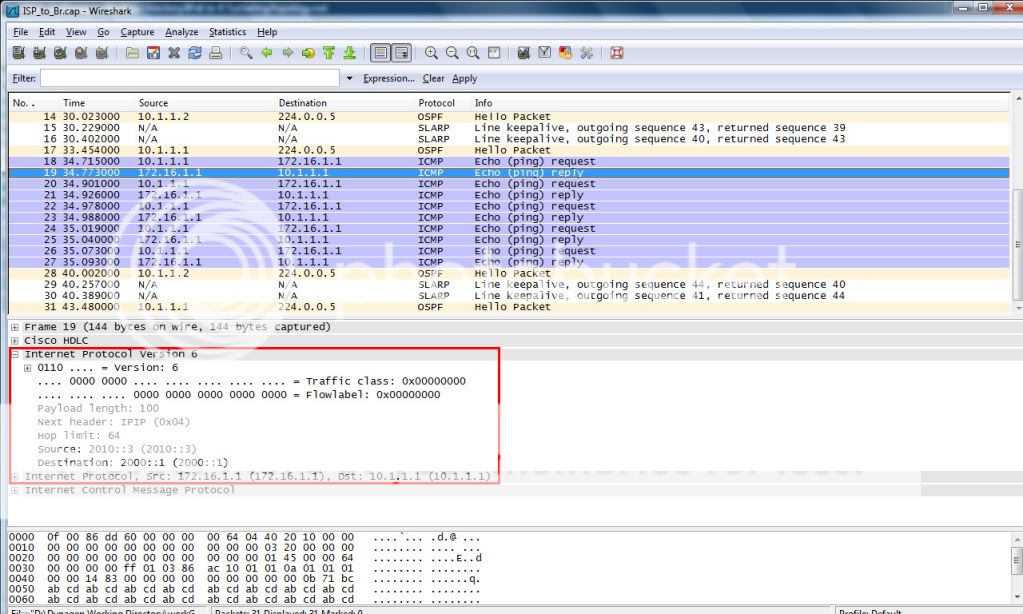This screenshot has width=1023, height=614.
Task: Go forward in packet history arrow
Action: (x=288, y=53)
